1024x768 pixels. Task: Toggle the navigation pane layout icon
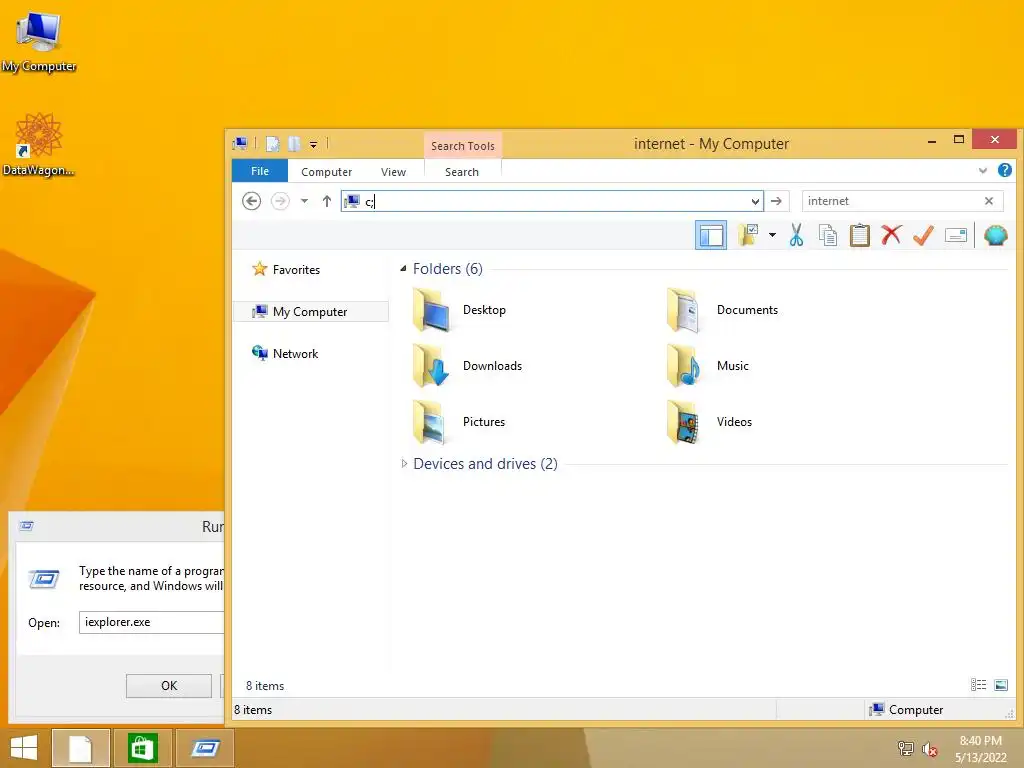click(x=711, y=235)
